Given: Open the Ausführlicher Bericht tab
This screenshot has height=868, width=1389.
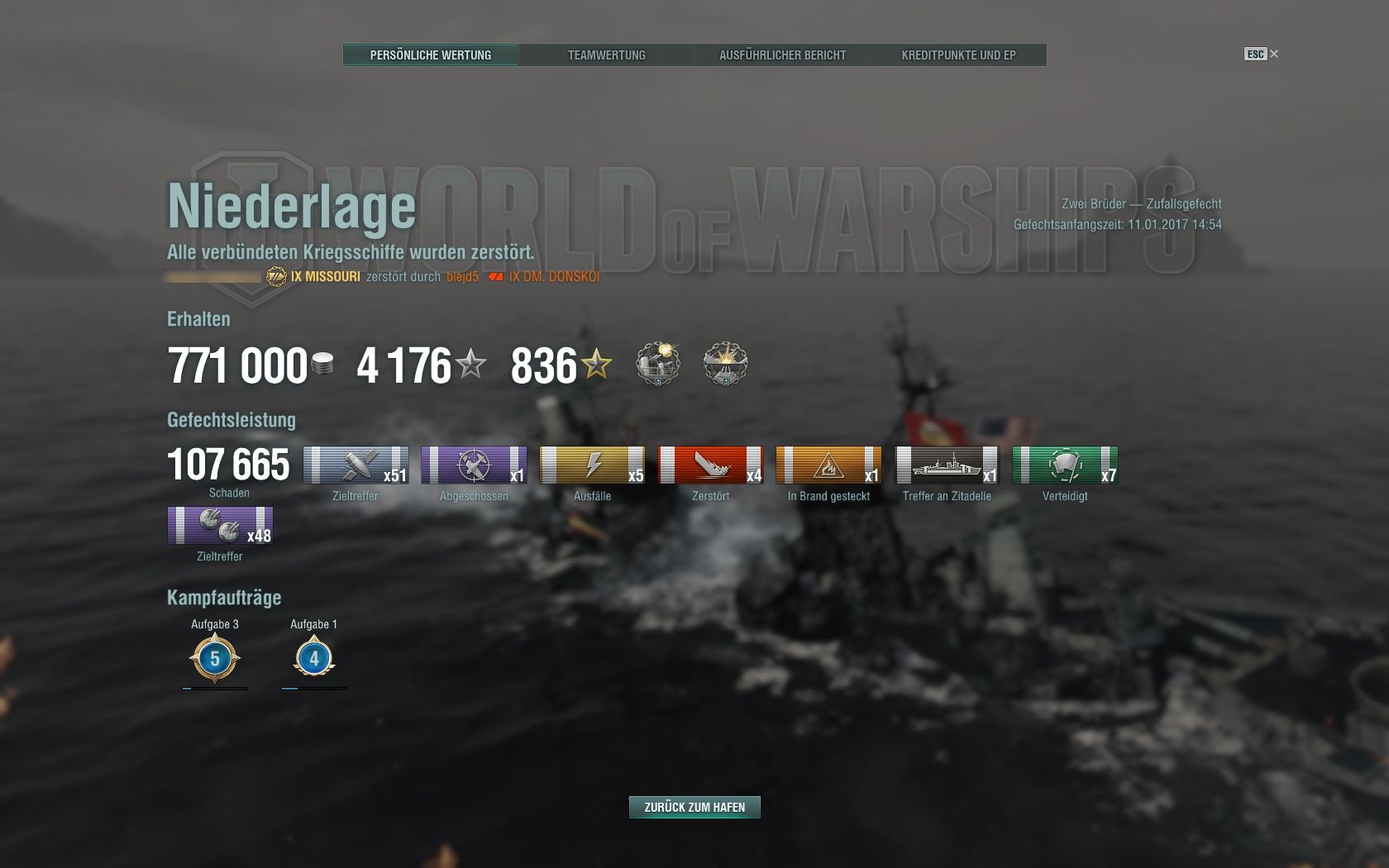Looking at the screenshot, I should (x=782, y=55).
